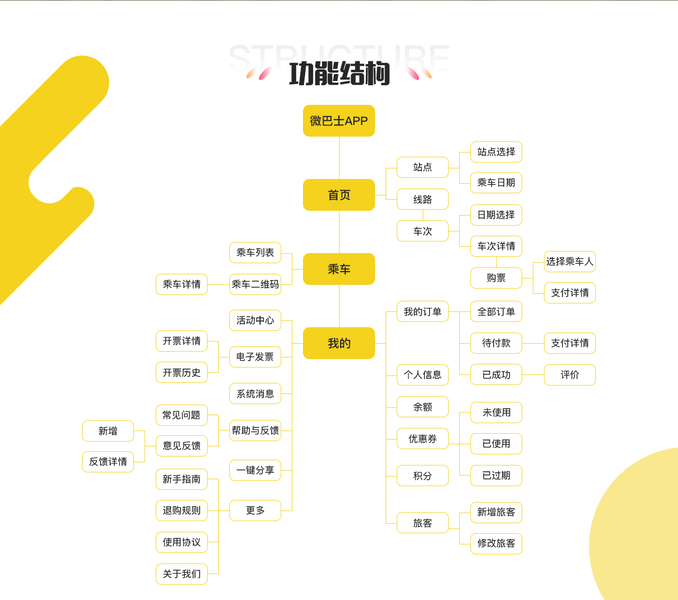This screenshot has width=678, height=600.
Task: Click the 乘车二维码 node
Action: click(x=255, y=284)
